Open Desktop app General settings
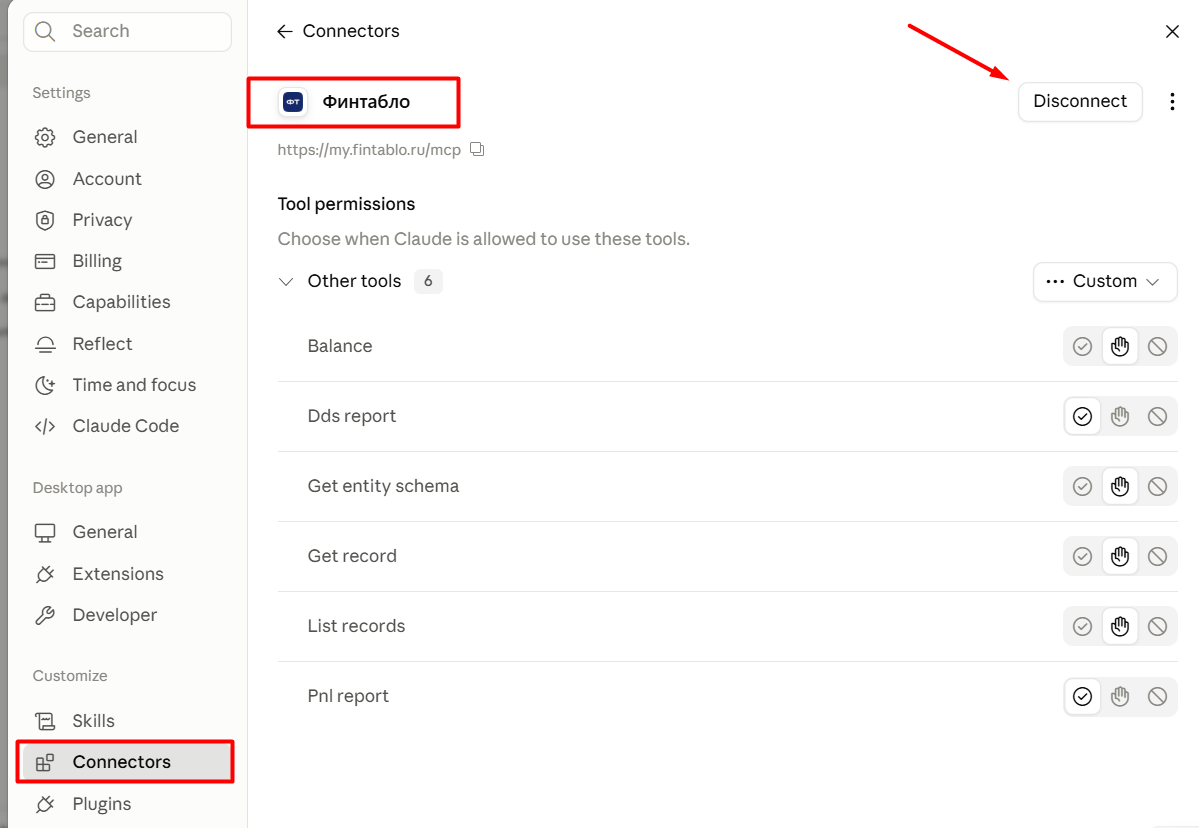 (x=128, y=532)
